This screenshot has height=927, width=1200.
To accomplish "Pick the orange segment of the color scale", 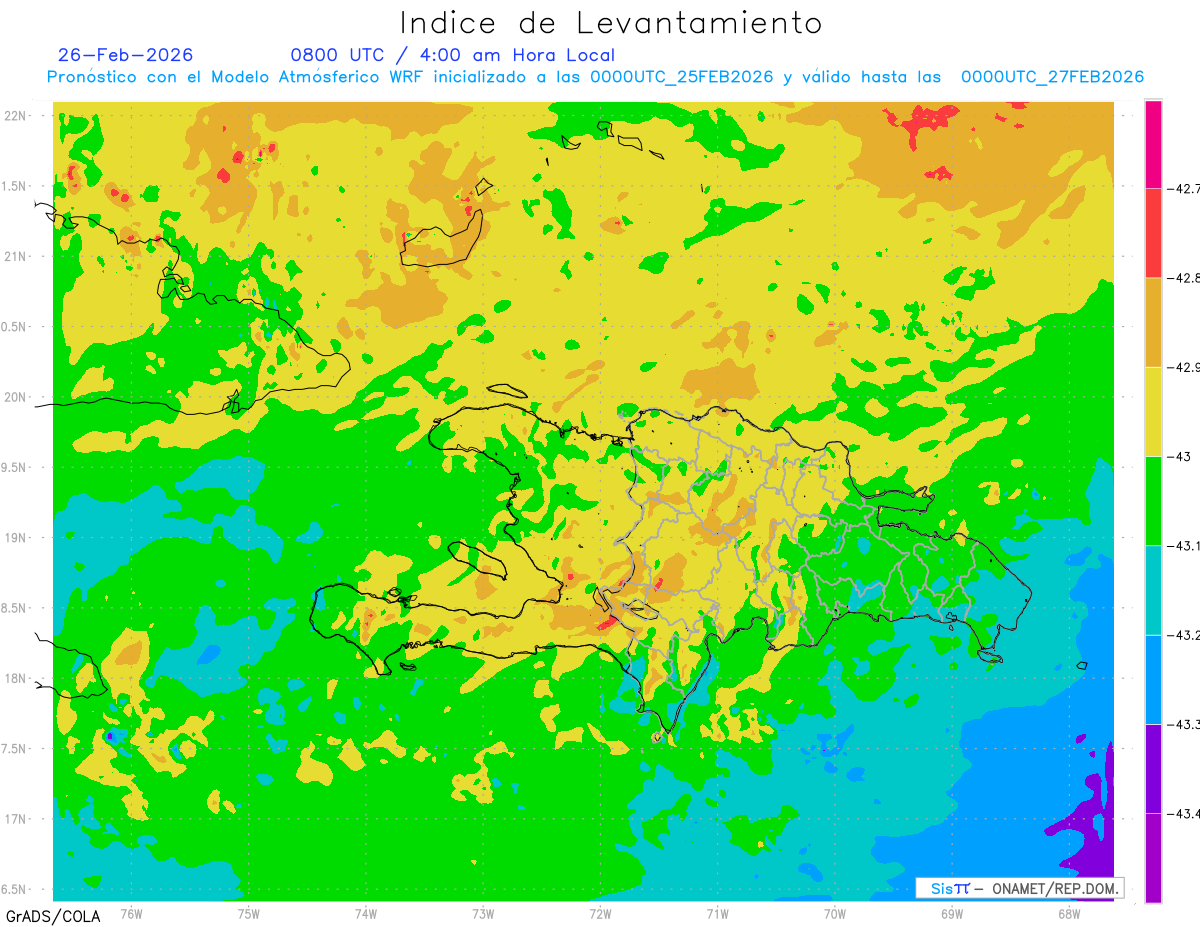I will [1153, 322].
